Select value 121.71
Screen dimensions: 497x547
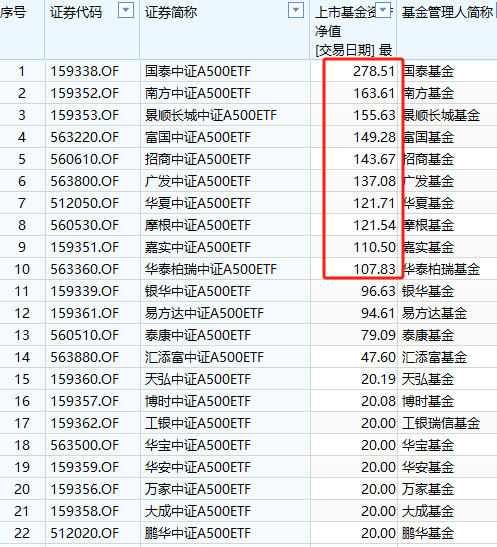click(374, 203)
